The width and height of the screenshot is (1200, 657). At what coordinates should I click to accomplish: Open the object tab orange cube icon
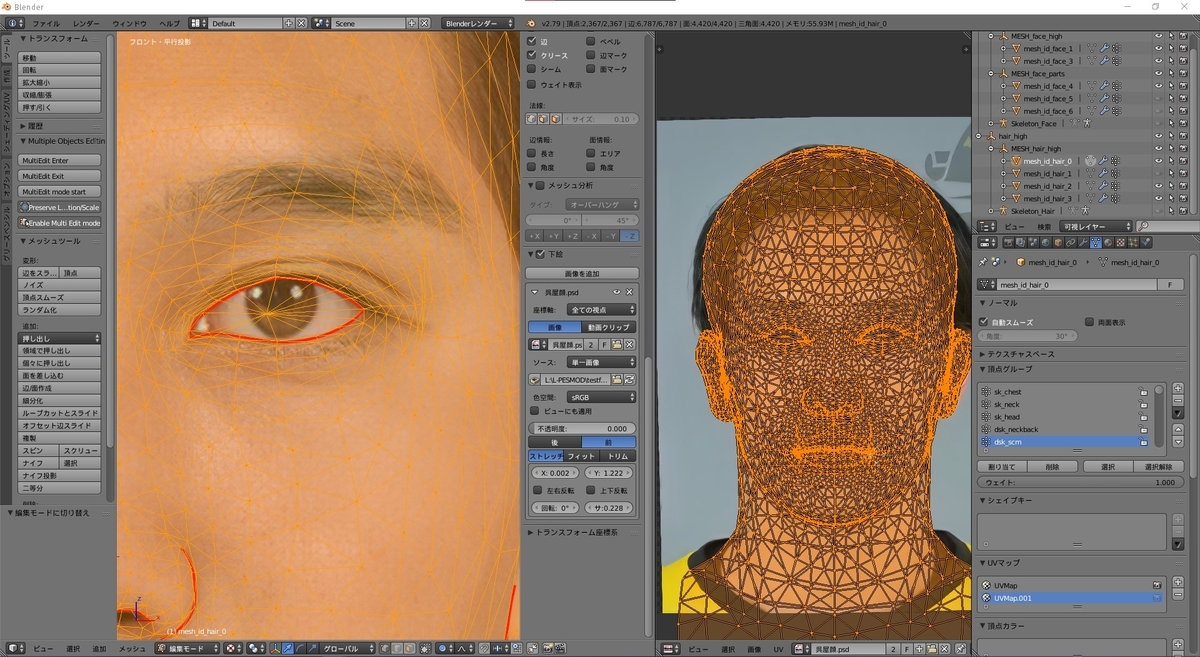coord(1058,243)
